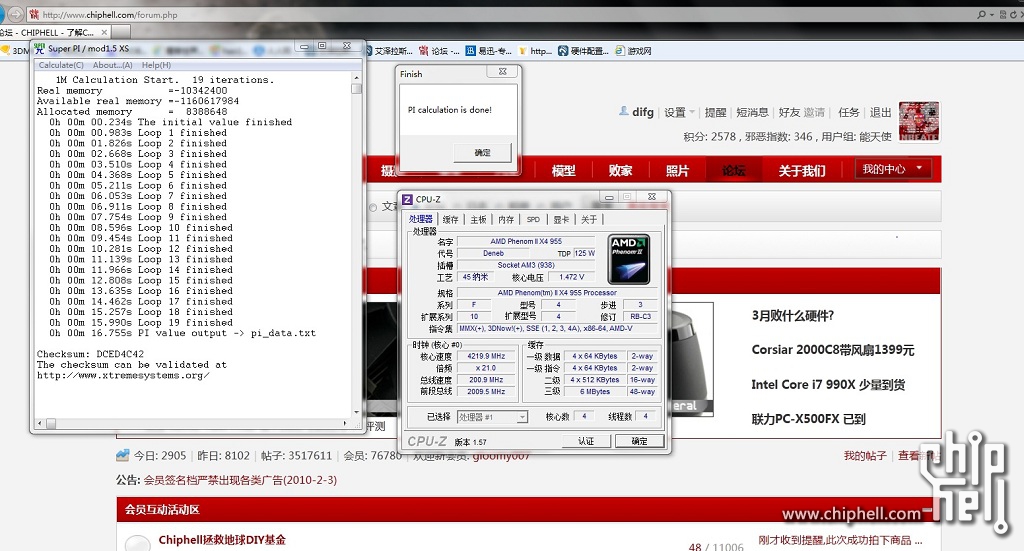Open 3DM bookmark in favorites bar
Viewport: 1024px width, 551px height.
click(14, 50)
